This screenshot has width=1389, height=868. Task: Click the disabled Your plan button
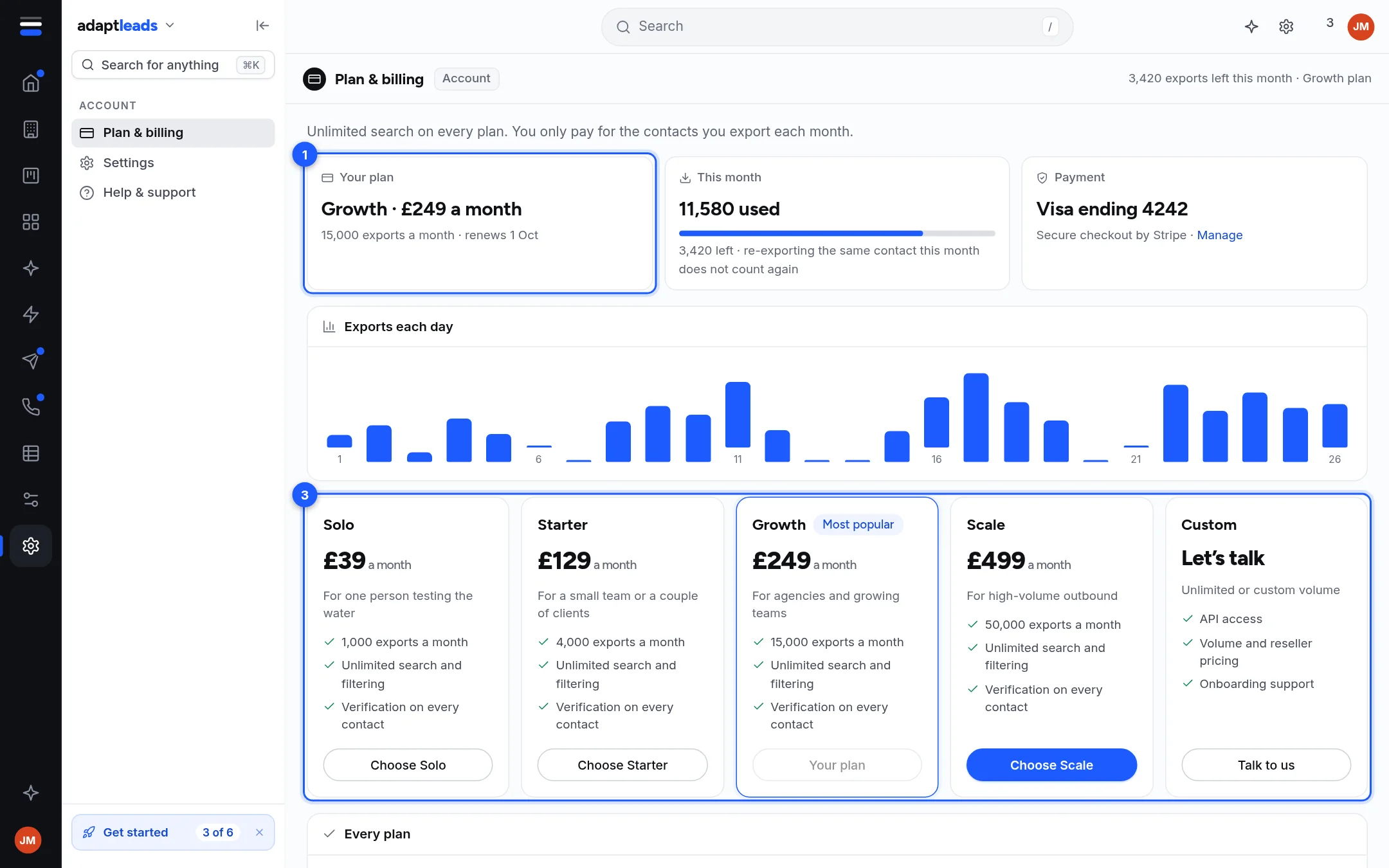[x=837, y=765]
